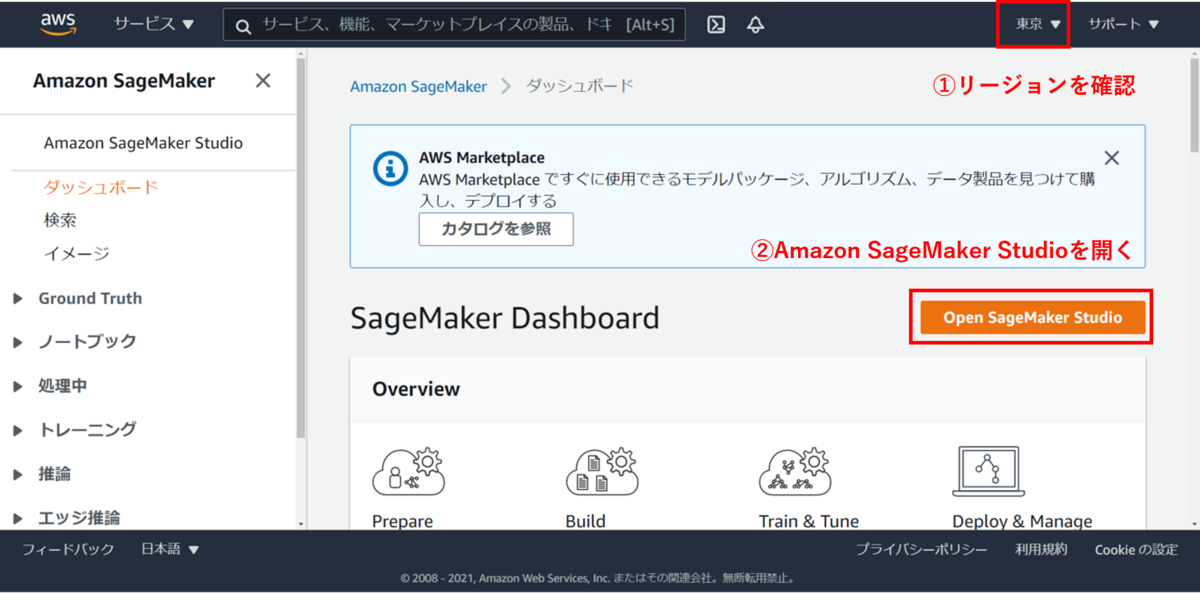Image resolution: width=1200 pixels, height=593 pixels.
Task: Click the Amazon SageMaker breadcrumb link
Action: click(418, 86)
